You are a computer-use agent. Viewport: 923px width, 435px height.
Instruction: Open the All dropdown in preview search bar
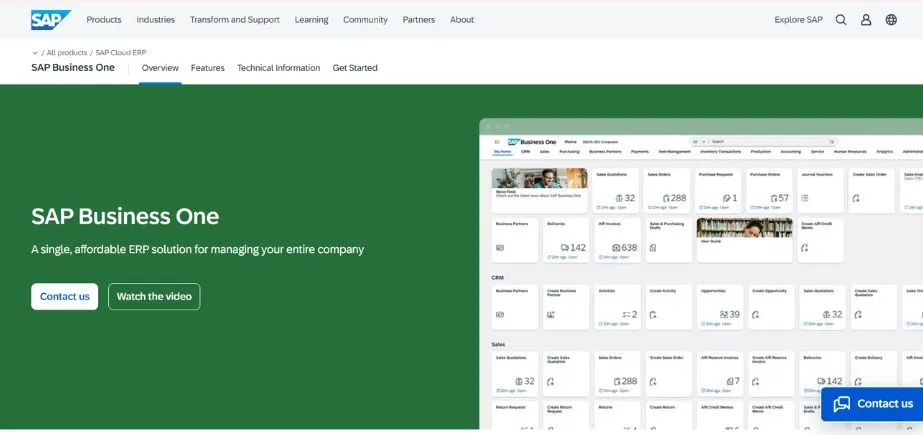click(699, 142)
